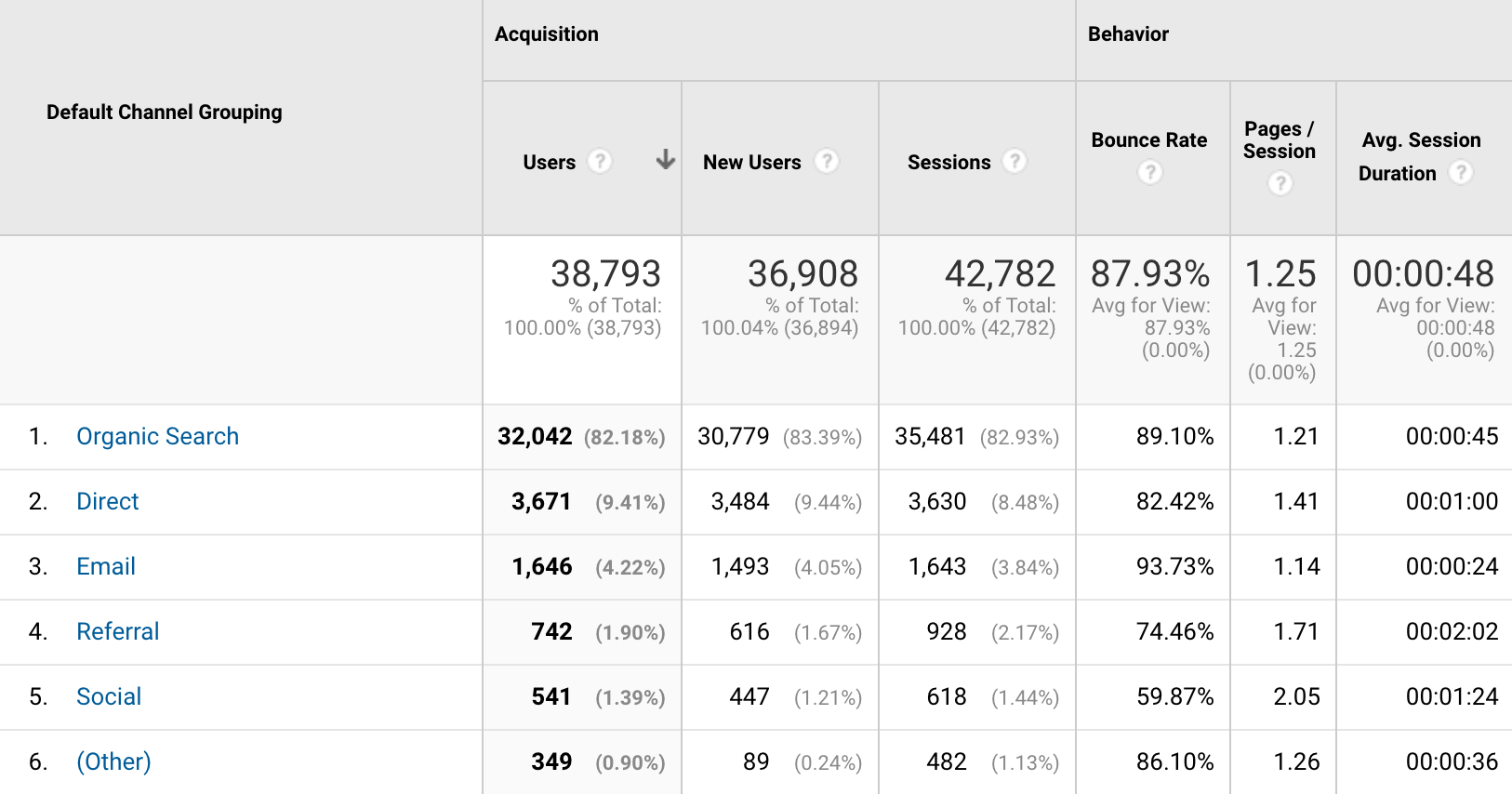Image resolution: width=1512 pixels, height=794 pixels.
Task: Open the Organic Search channel link
Action: click(157, 437)
